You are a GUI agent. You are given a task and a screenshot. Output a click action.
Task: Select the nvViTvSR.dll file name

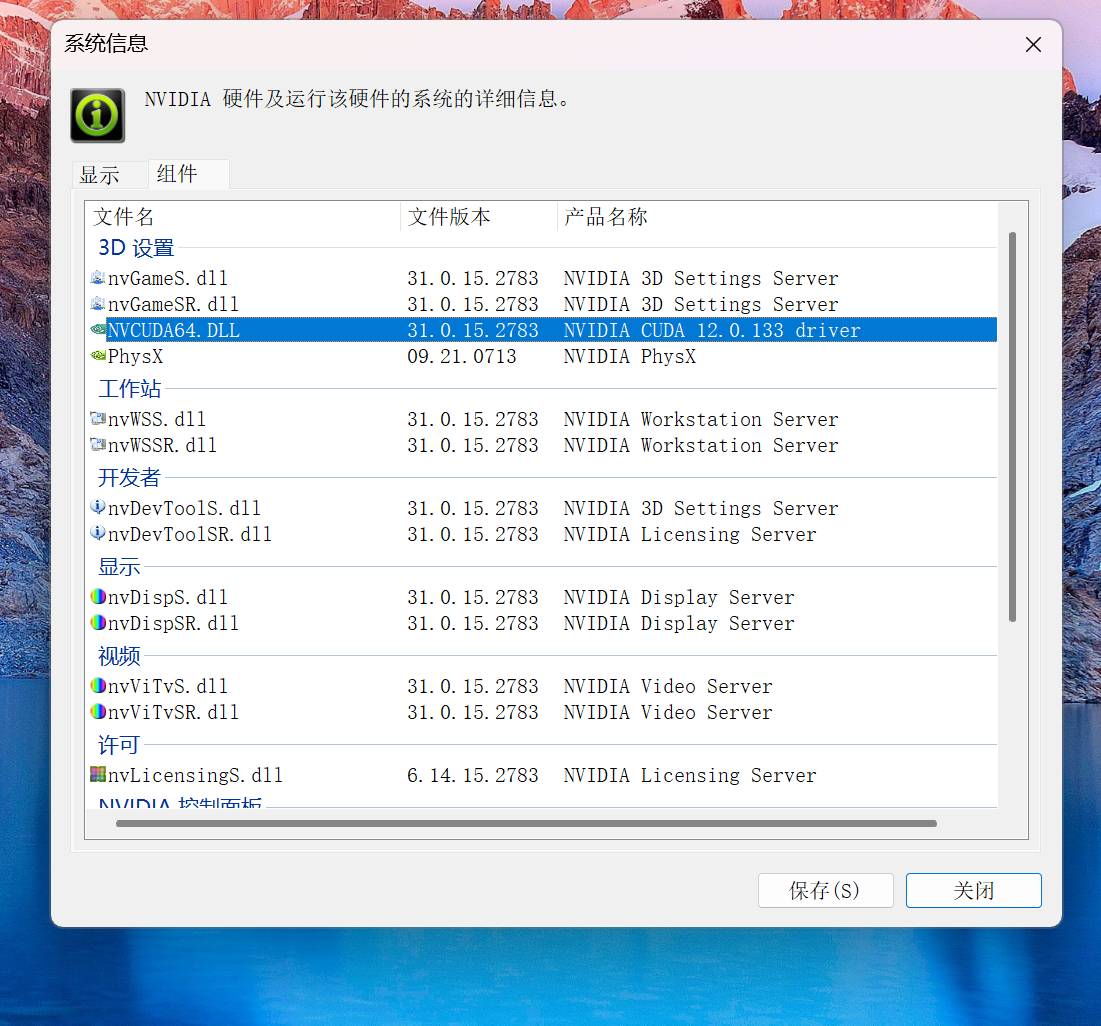(x=173, y=711)
